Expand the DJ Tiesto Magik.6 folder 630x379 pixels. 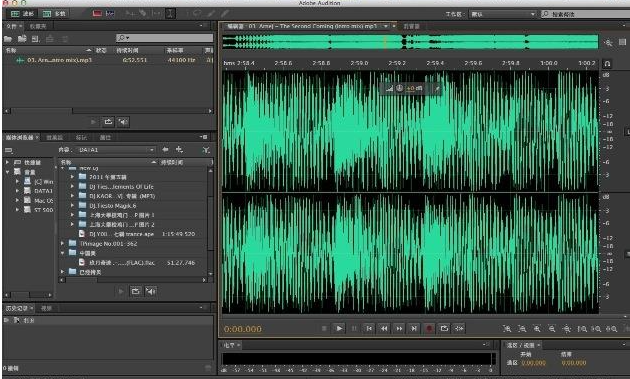[x=72, y=205]
